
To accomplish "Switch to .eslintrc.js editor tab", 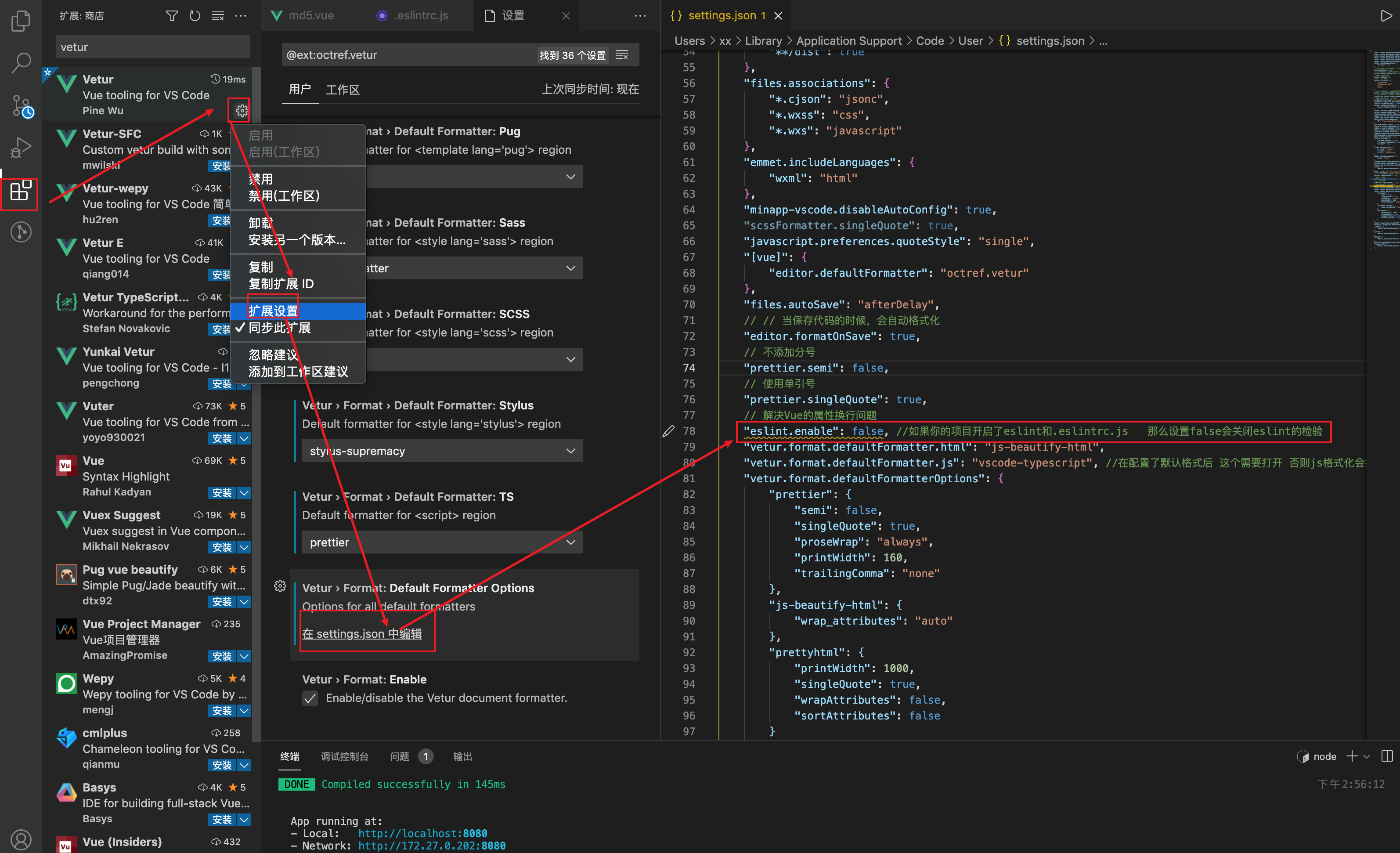I will (420, 15).
